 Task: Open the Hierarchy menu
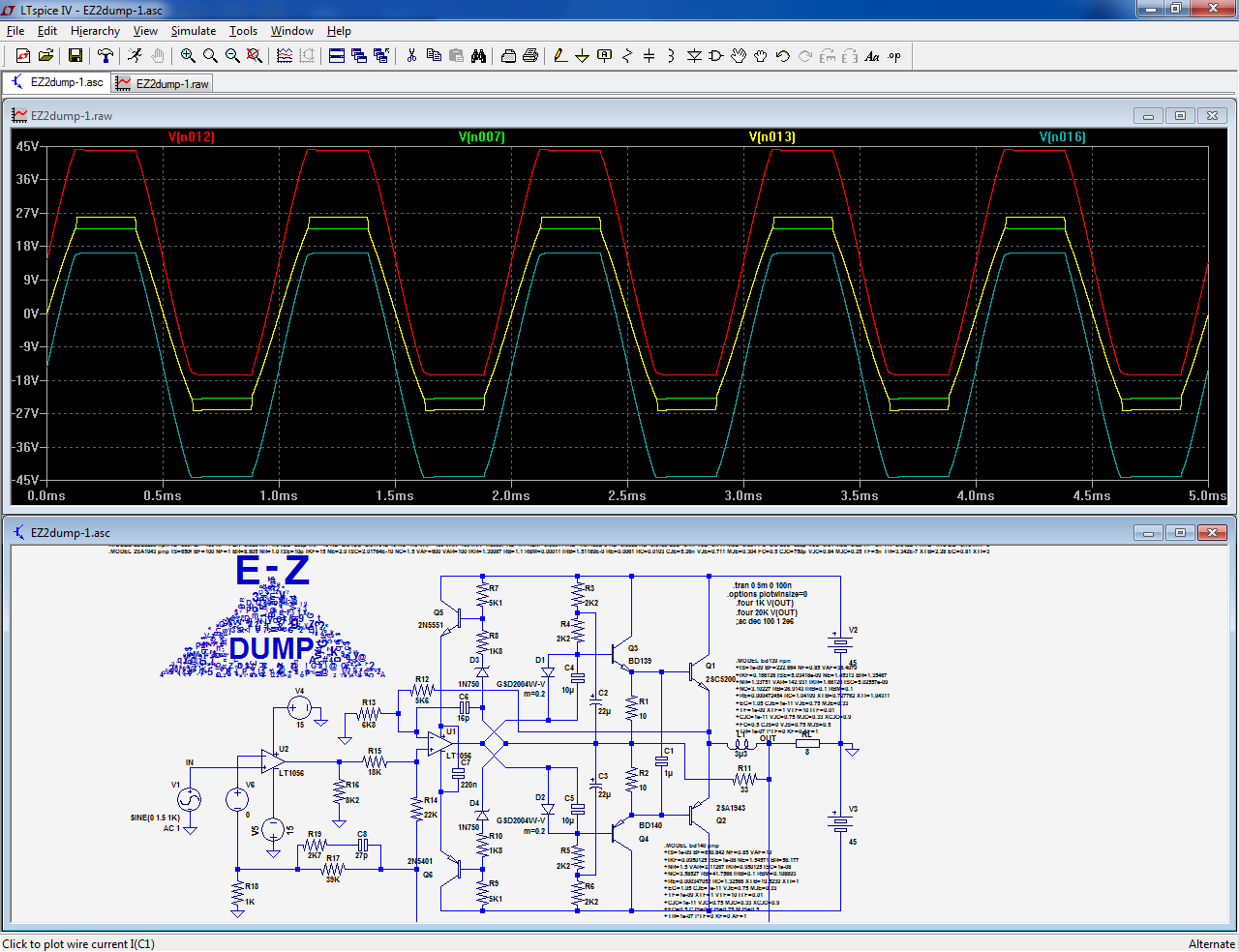(x=95, y=31)
